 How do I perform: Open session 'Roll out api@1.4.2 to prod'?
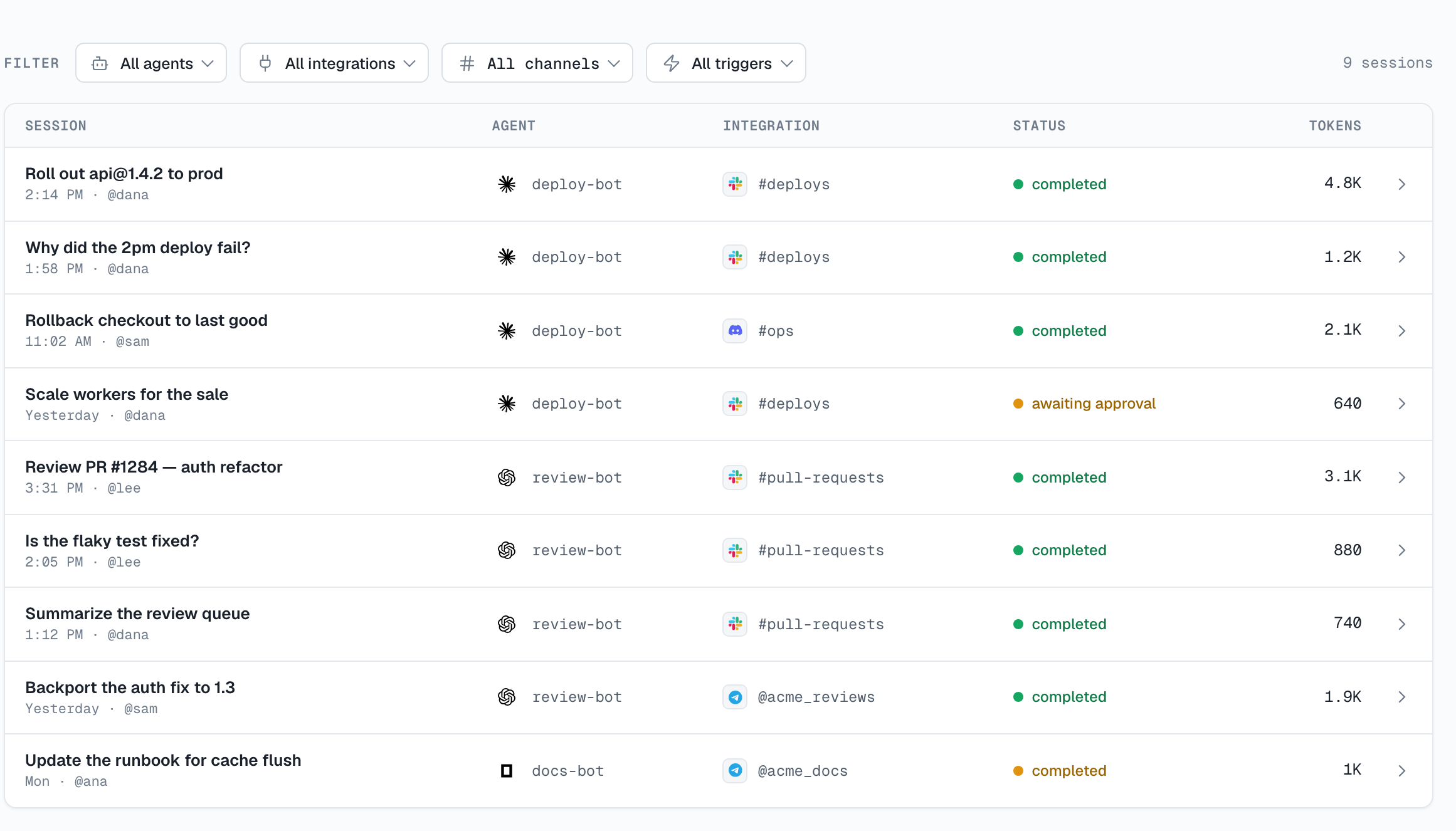click(124, 174)
